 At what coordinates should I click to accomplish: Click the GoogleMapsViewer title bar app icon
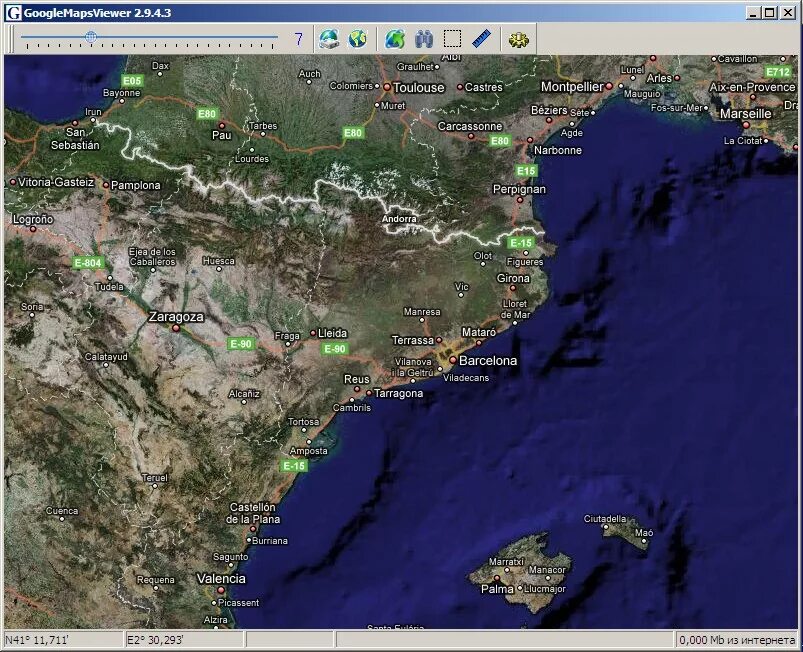tap(13, 13)
